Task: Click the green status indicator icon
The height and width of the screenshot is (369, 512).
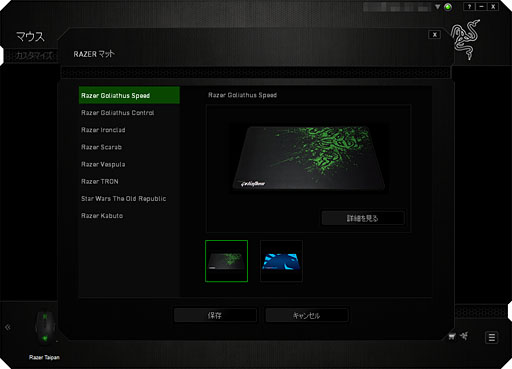Action: 448,7
